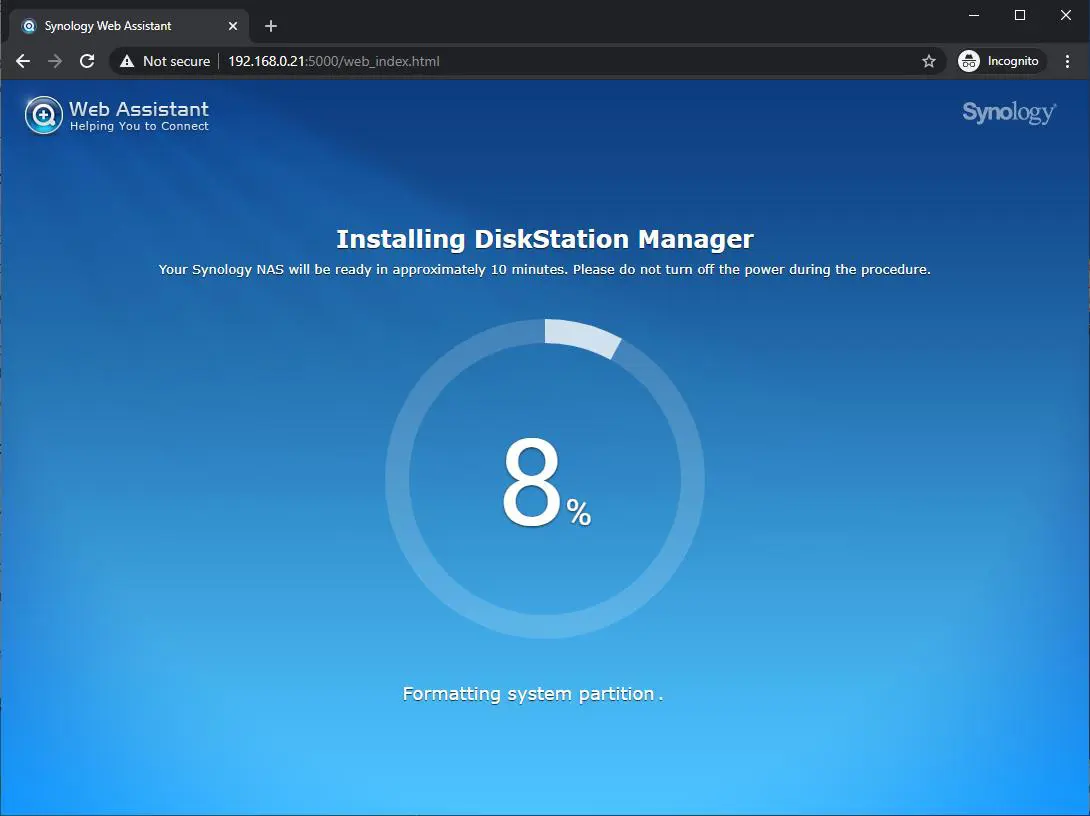Reload the page with the refresh icon
This screenshot has height=816, width=1090.
point(87,61)
